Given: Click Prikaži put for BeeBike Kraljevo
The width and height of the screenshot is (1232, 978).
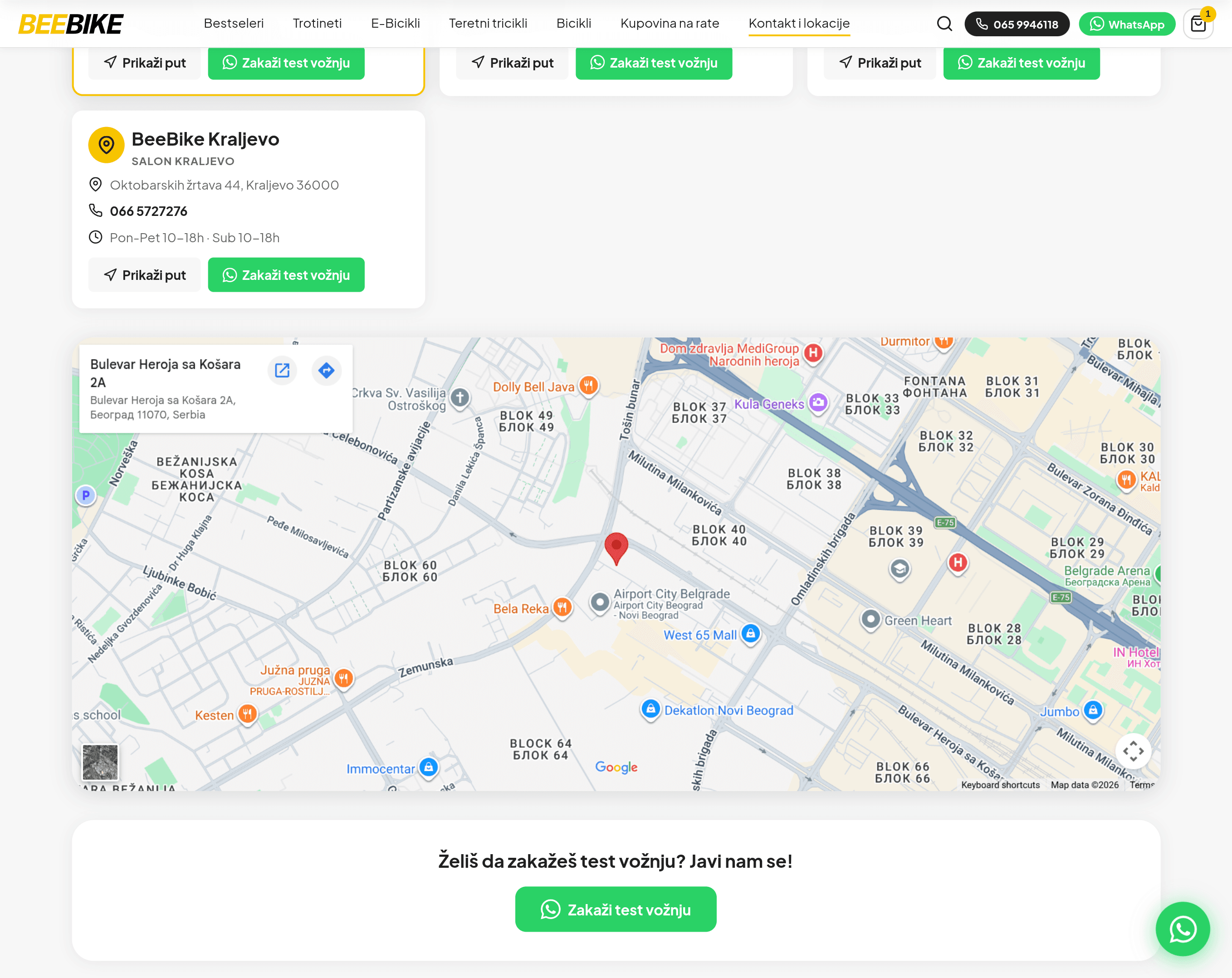Looking at the screenshot, I should click(145, 275).
